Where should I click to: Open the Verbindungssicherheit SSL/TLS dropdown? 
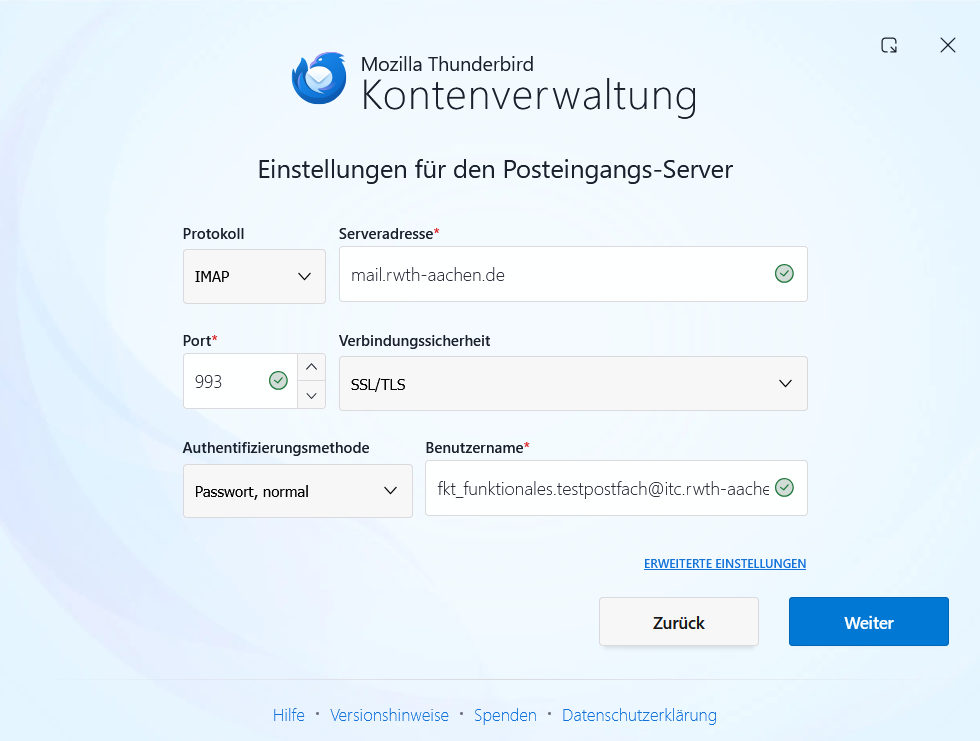(x=573, y=384)
